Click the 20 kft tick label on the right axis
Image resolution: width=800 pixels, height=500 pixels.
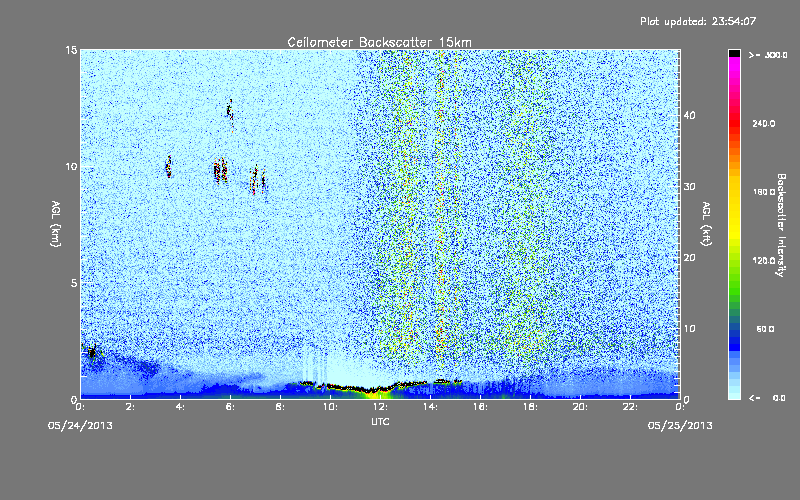click(689, 258)
